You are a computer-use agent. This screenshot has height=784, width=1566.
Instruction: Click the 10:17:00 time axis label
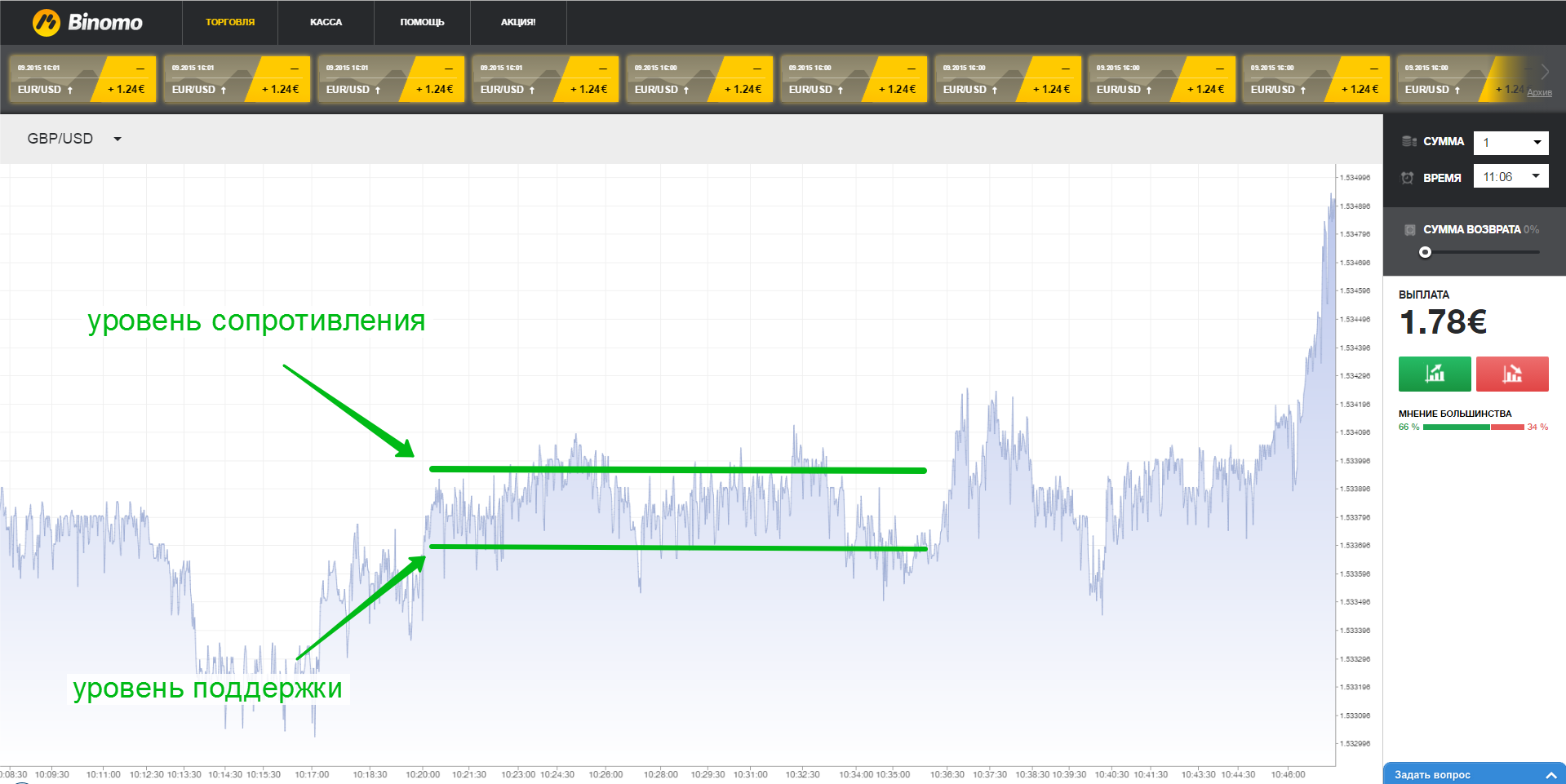pyautogui.click(x=312, y=774)
